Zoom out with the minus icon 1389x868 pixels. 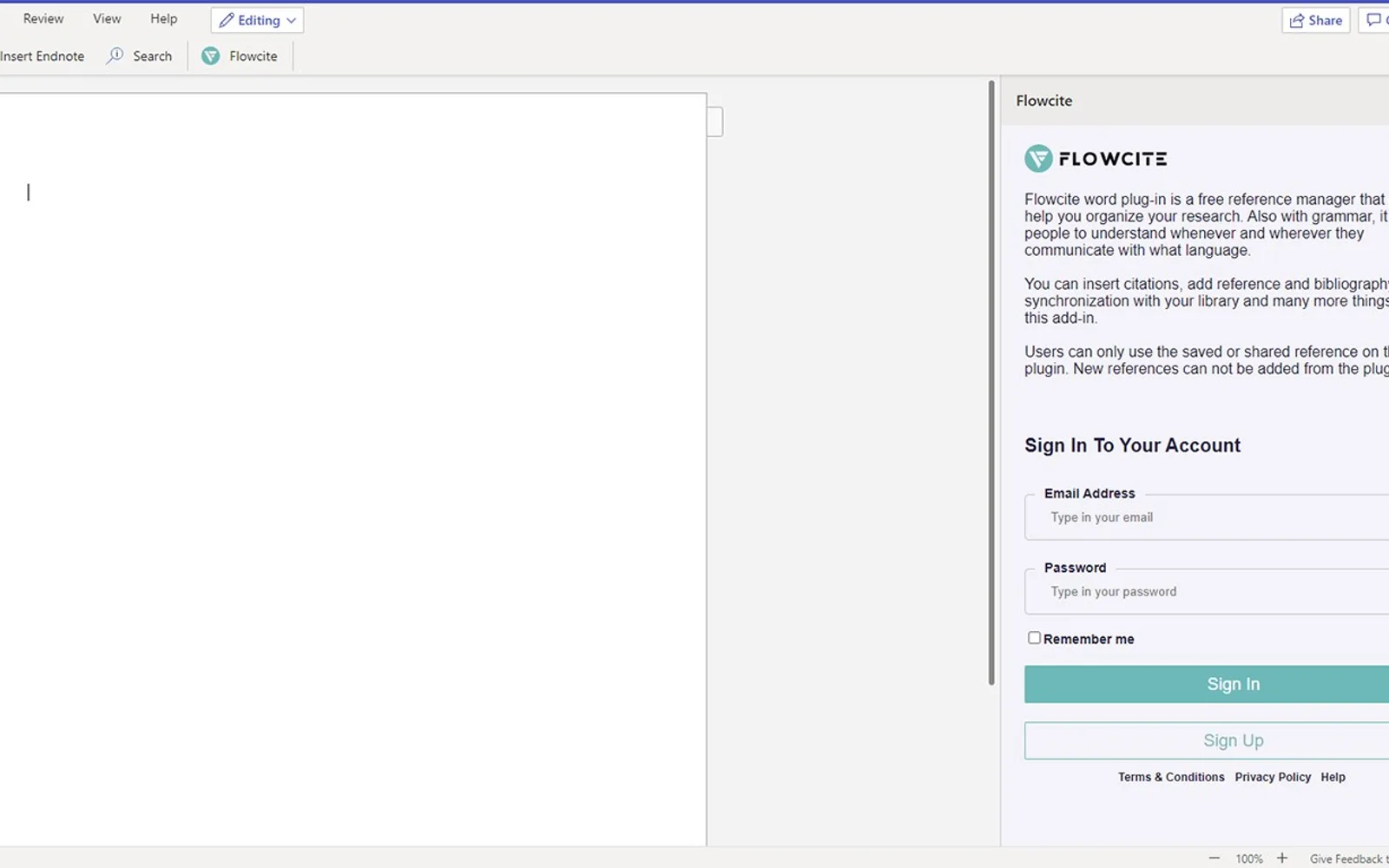[1214, 858]
